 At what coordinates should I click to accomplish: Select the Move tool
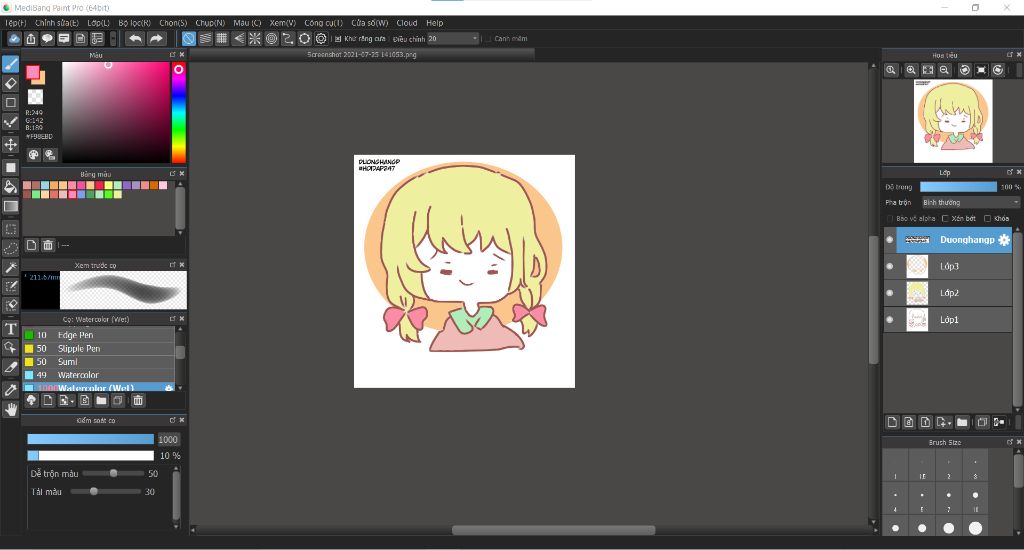(x=10, y=144)
